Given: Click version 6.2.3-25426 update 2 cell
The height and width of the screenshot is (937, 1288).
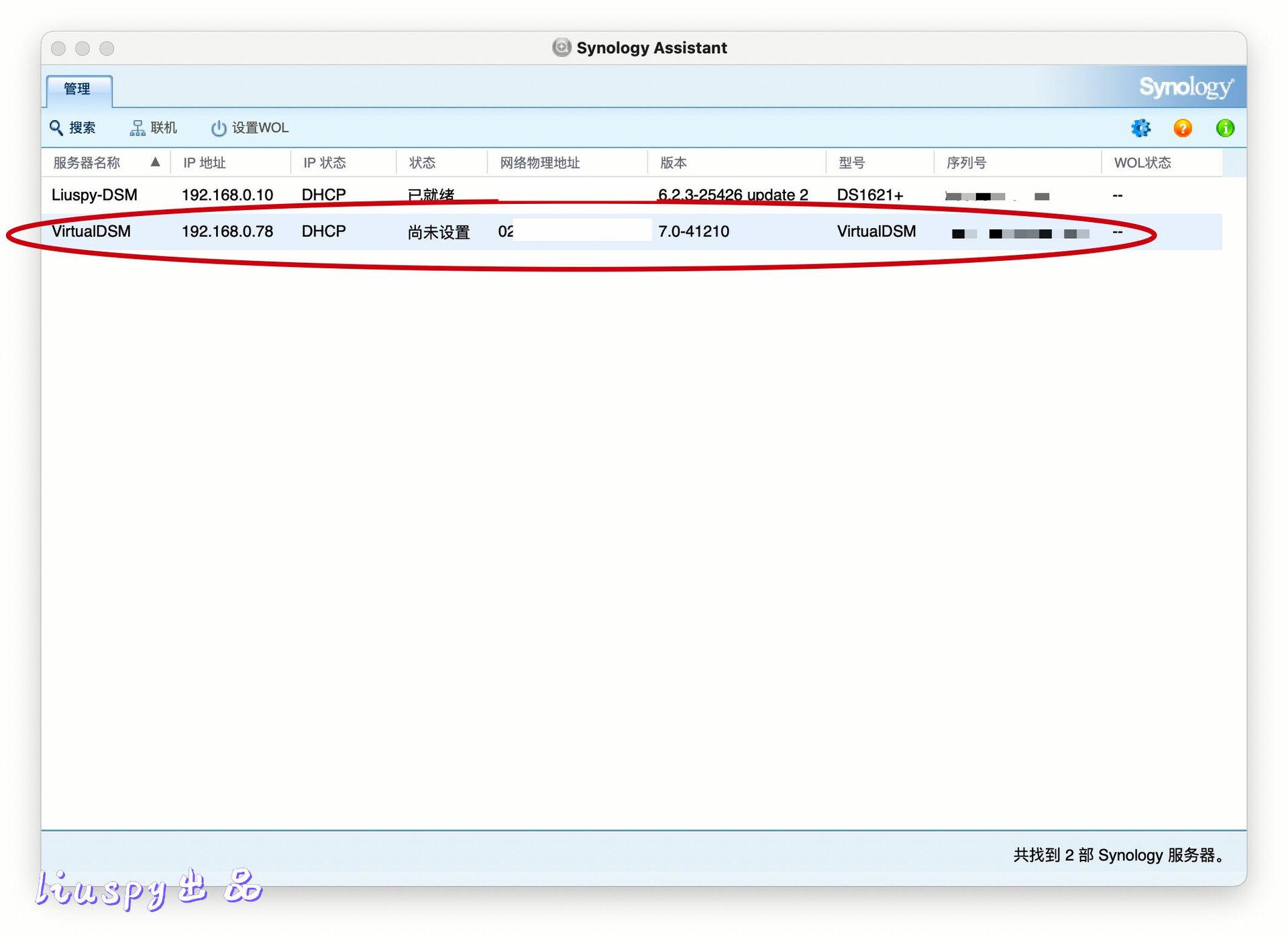Looking at the screenshot, I should click(733, 195).
